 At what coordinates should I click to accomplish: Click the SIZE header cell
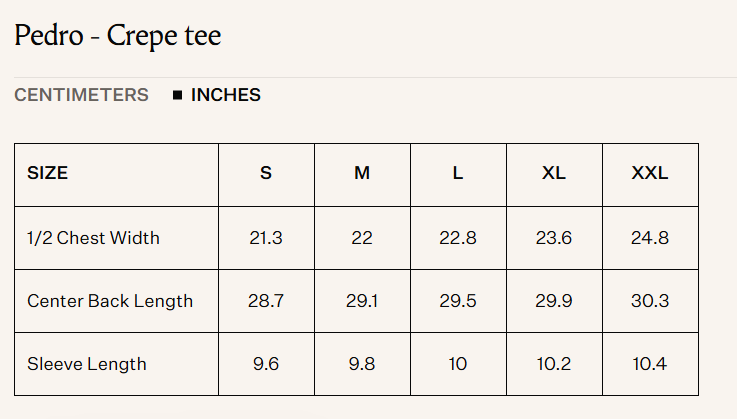48,173
